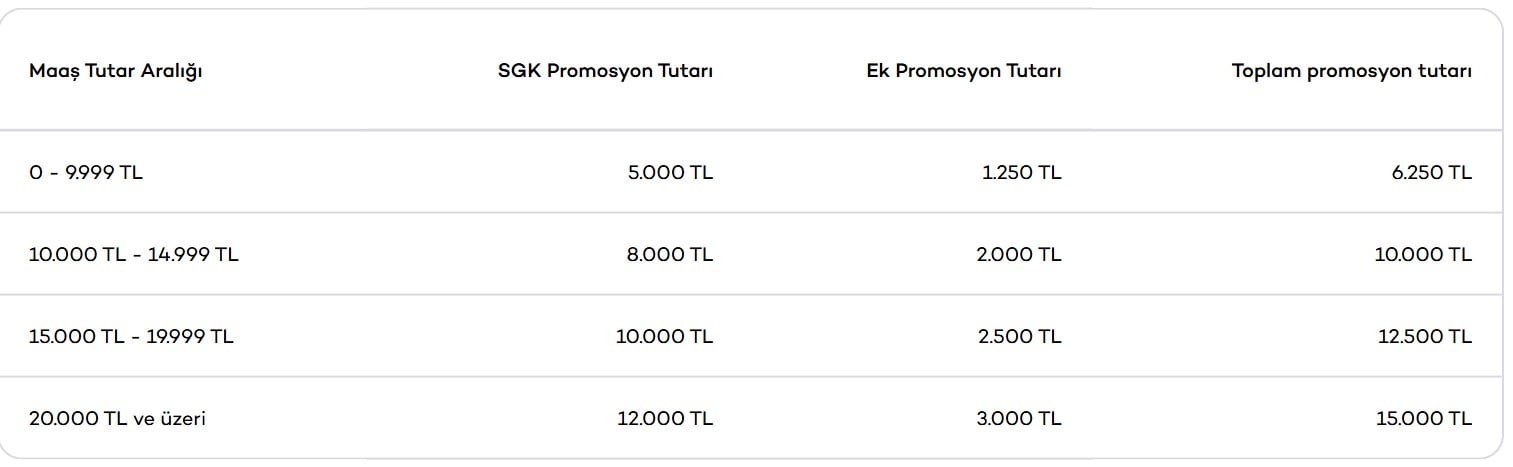Click the Toplam promosyon tutarı column header
Image resolution: width=1513 pixels, height=467 pixels.
1351,71
